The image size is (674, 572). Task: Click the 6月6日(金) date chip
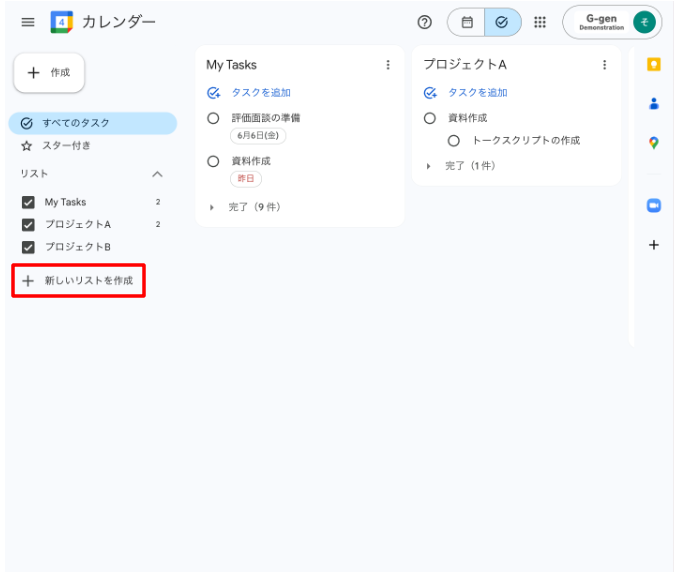[258, 135]
